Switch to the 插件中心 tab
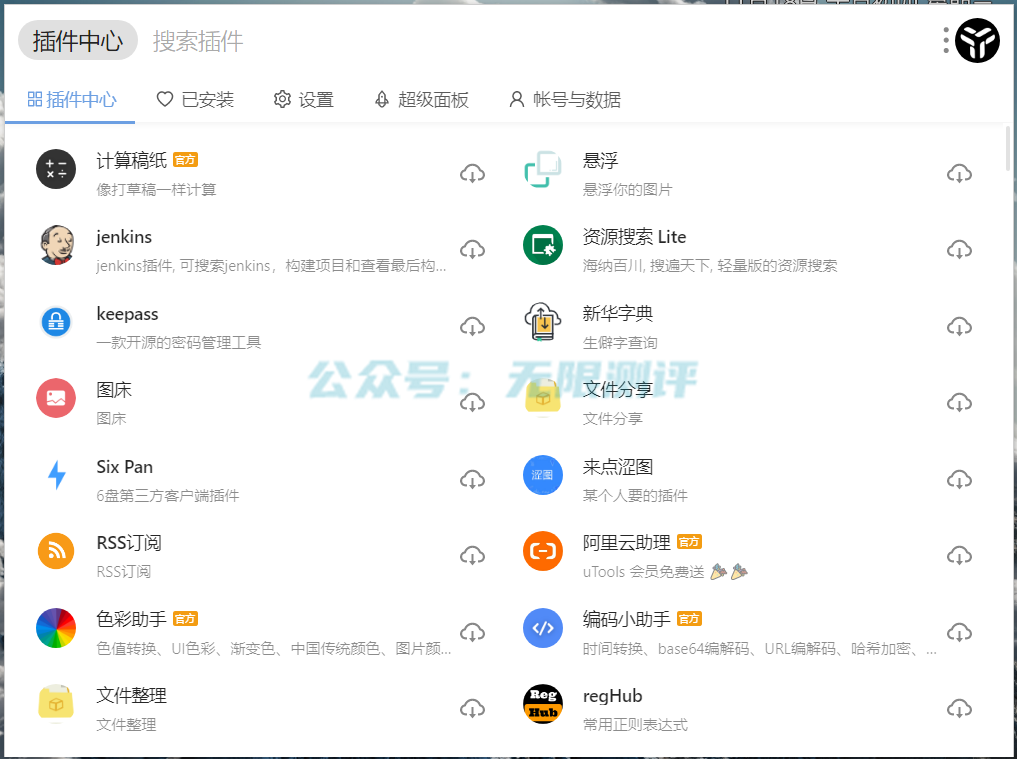The height and width of the screenshot is (759, 1017). click(x=71, y=100)
